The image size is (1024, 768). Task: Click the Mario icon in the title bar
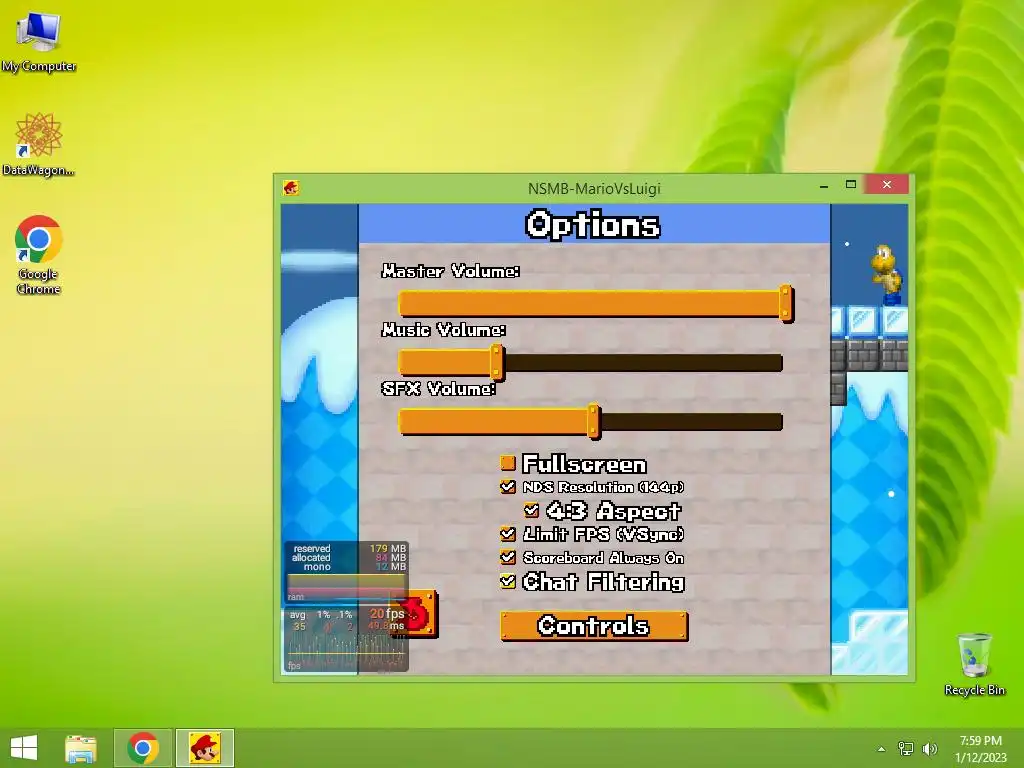coord(291,188)
